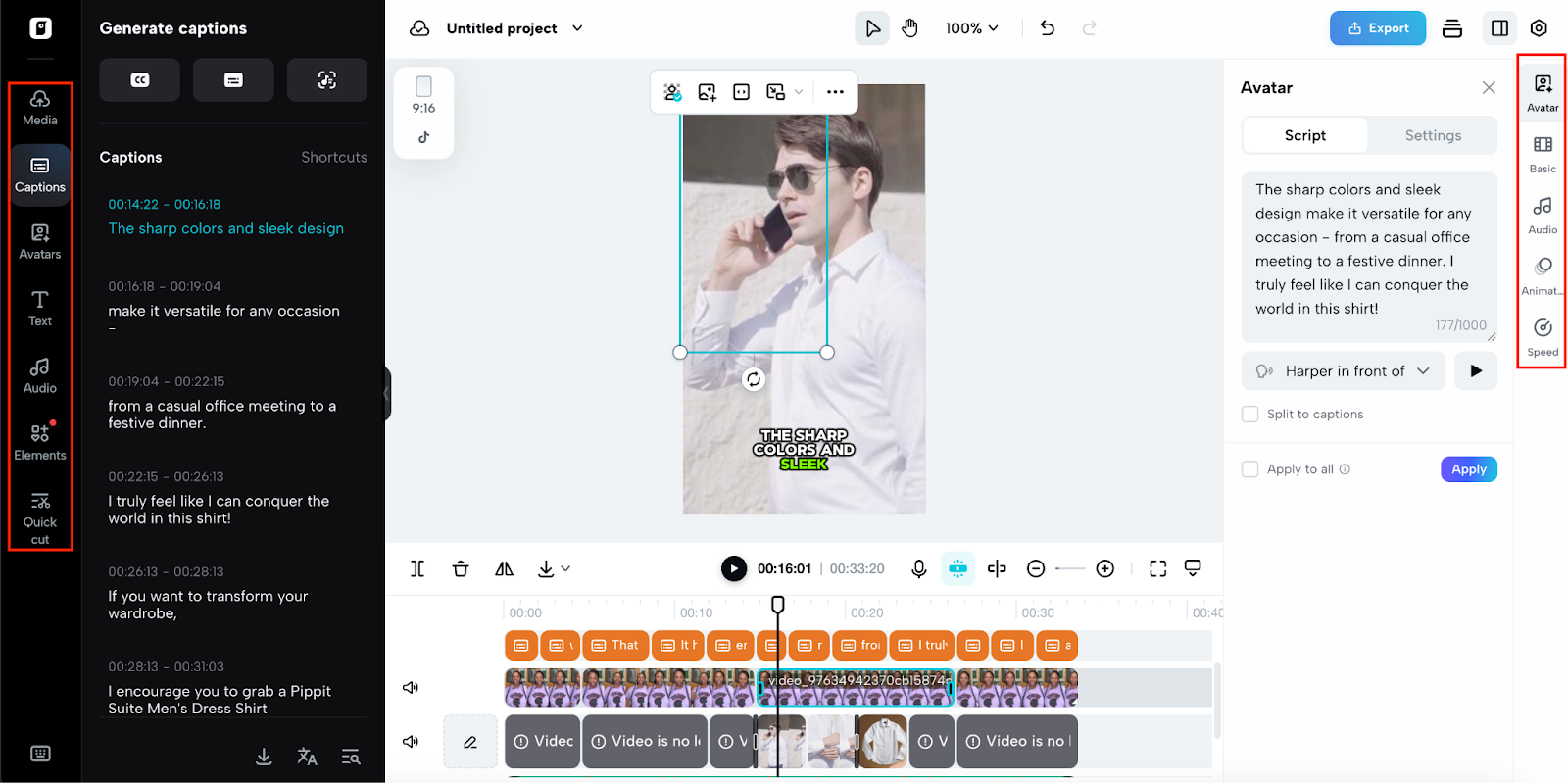Select the CC auto captions option
This screenshot has width=1568, height=783.
pyautogui.click(x=140, y=80)
